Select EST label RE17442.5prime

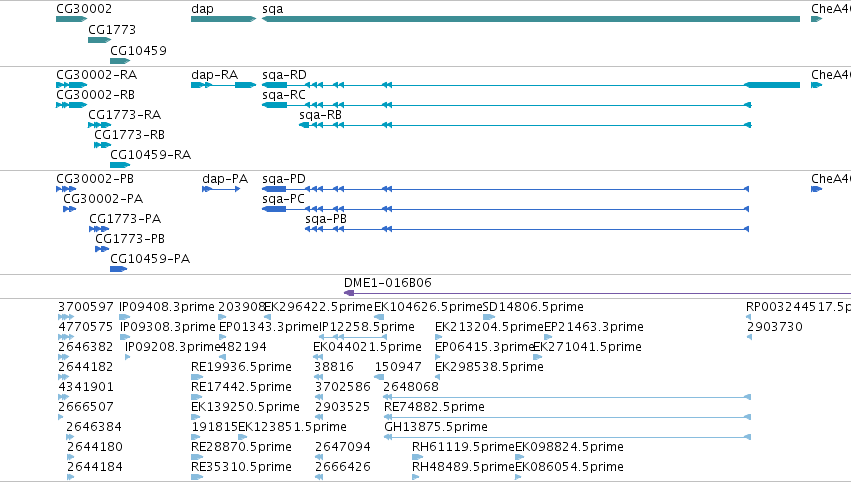[x=242, y=386]
